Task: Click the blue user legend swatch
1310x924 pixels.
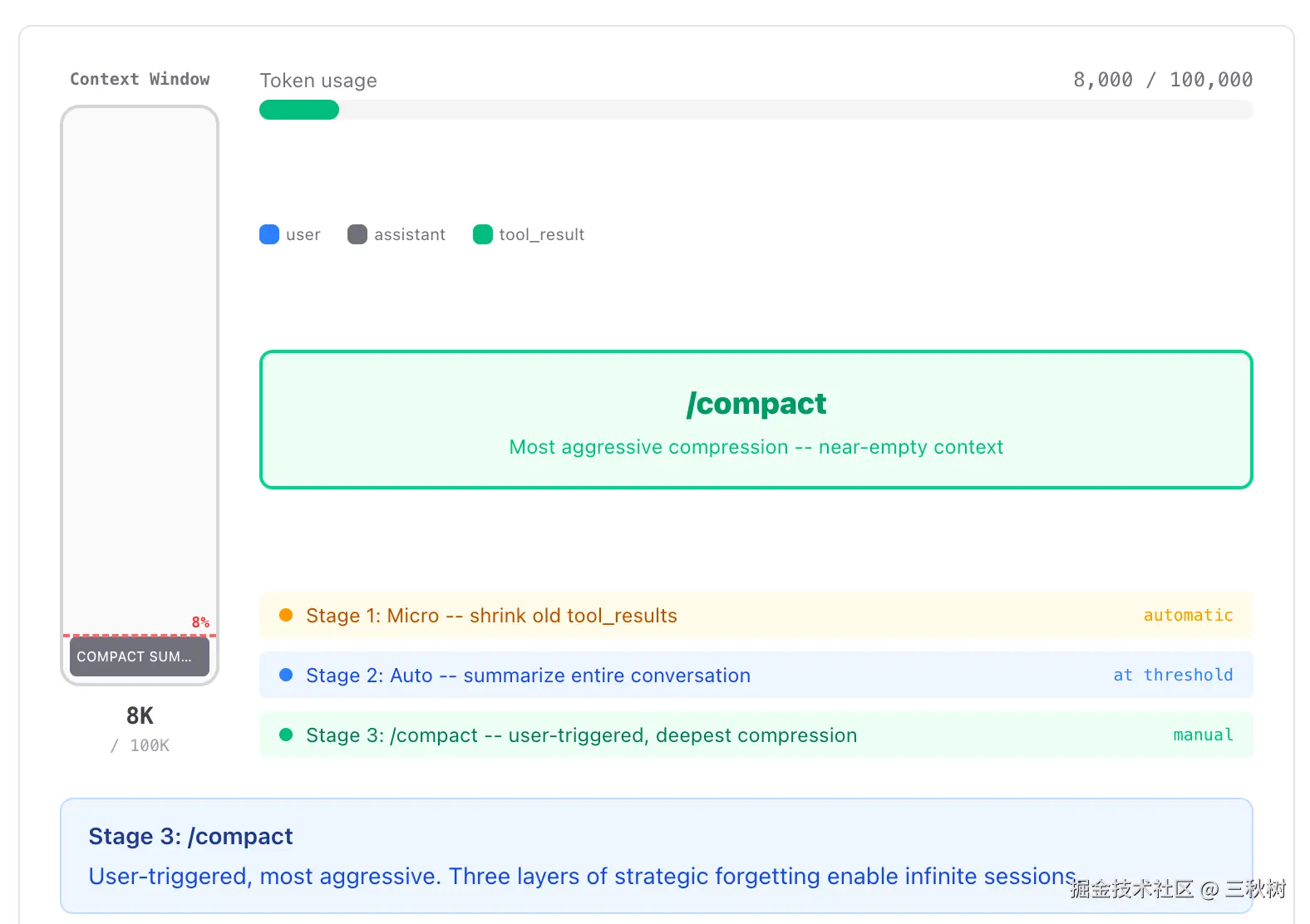Action: (x=269, y=234)
